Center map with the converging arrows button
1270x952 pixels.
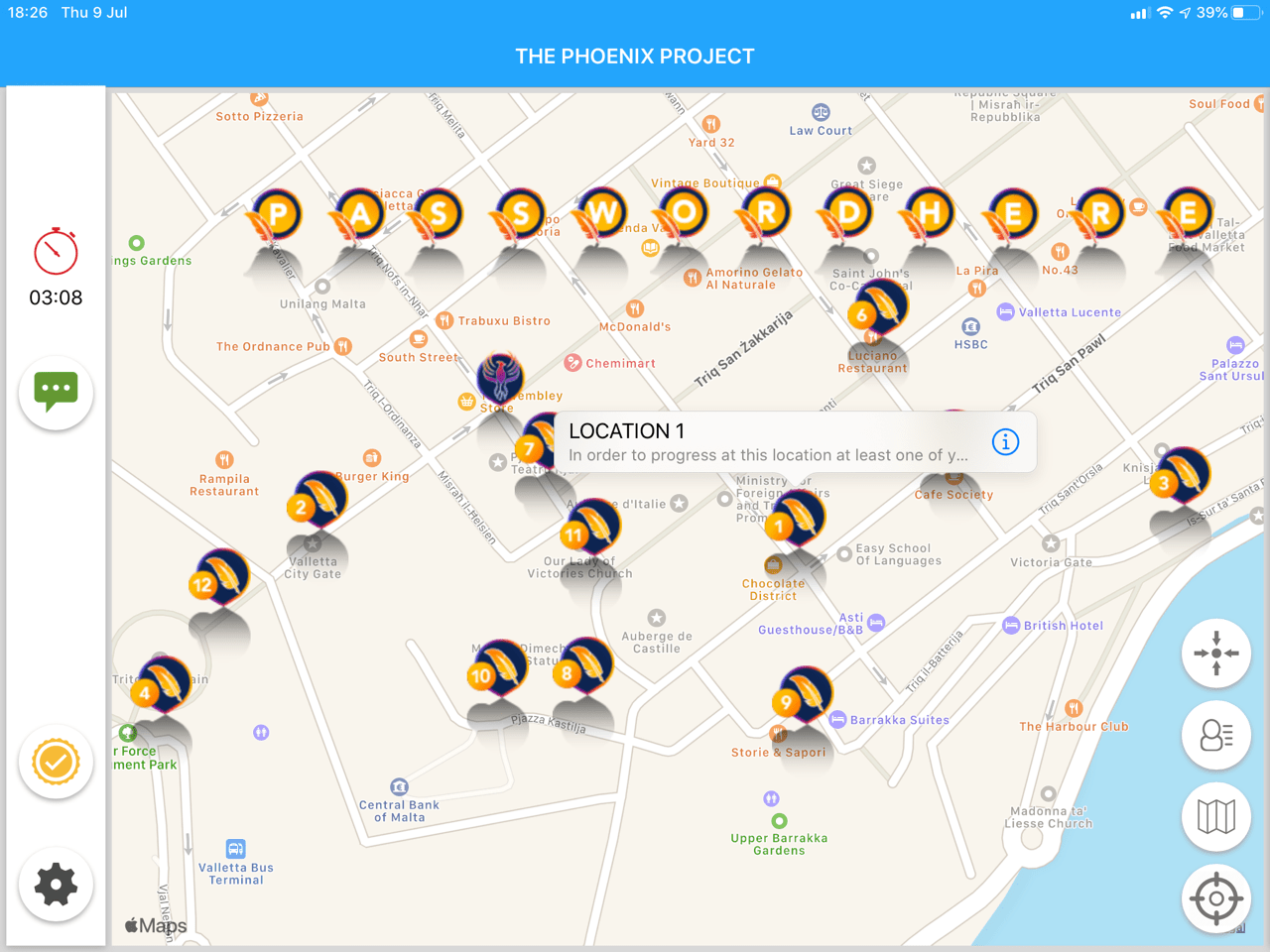point(1215,654)
